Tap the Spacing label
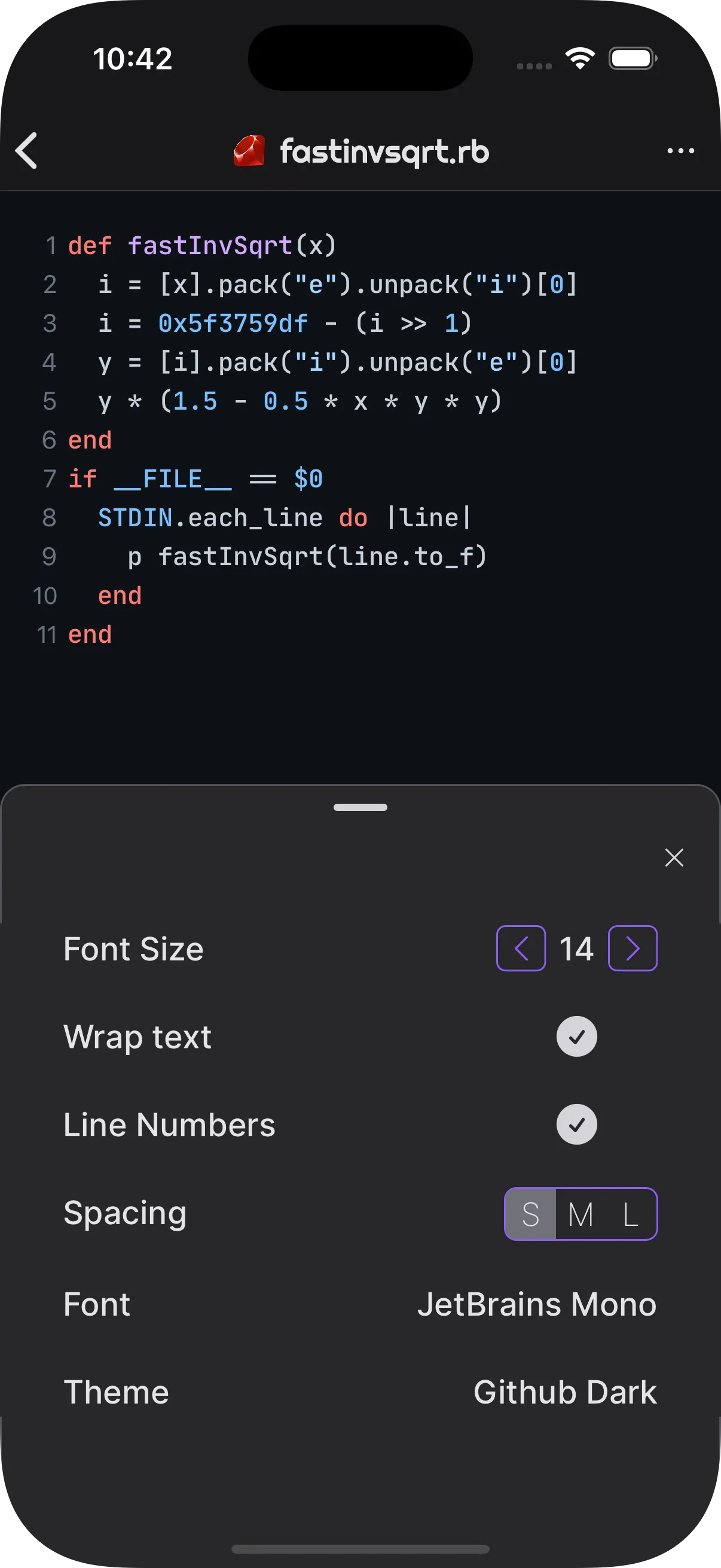The width and height of the screenshot is (721, 1568). pyautogui.click(x=125, y=1213)
